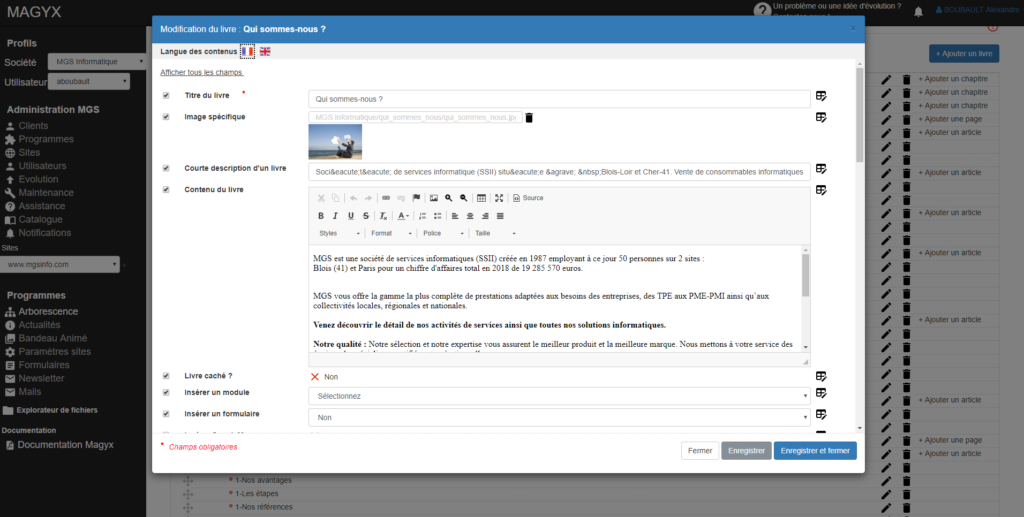
Task: Open the Styles dropdown in editor
Action: pos(339,234)
